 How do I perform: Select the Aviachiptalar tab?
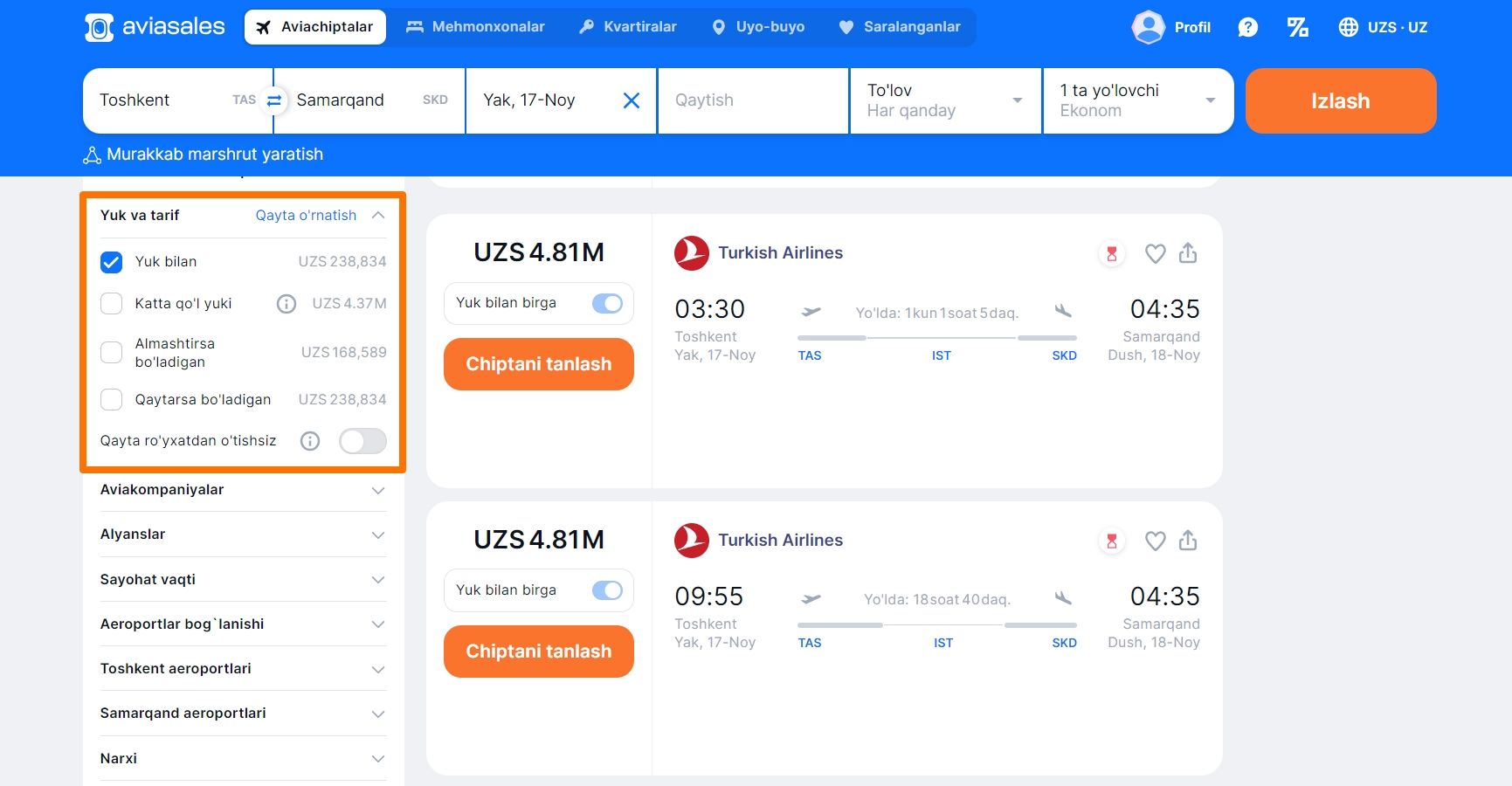(x=315, y=27)
